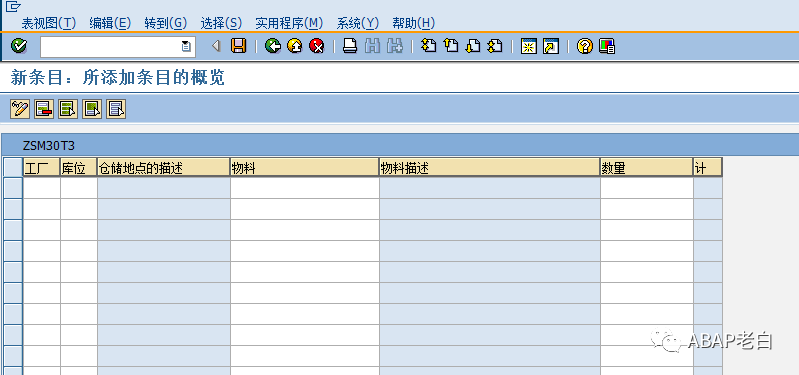Click the 新条目：所添加条目的概览 screen title
799x375 pixels.
[x=118, y=77]
